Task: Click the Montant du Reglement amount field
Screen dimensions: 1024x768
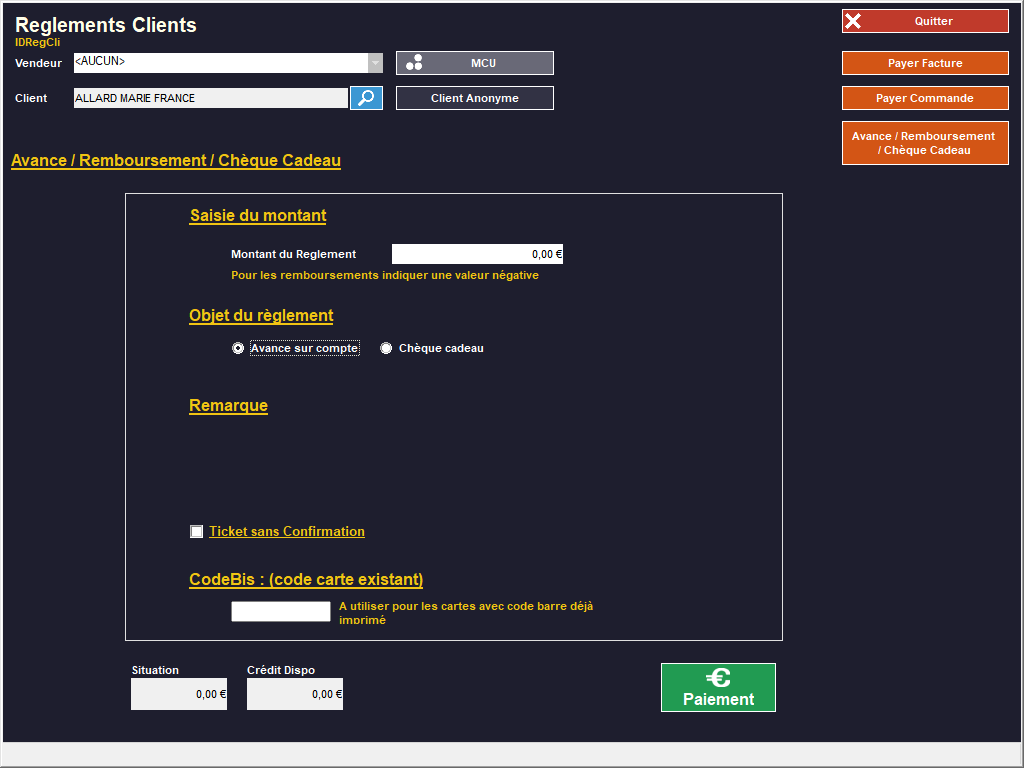Action: [x=477, y=254]
